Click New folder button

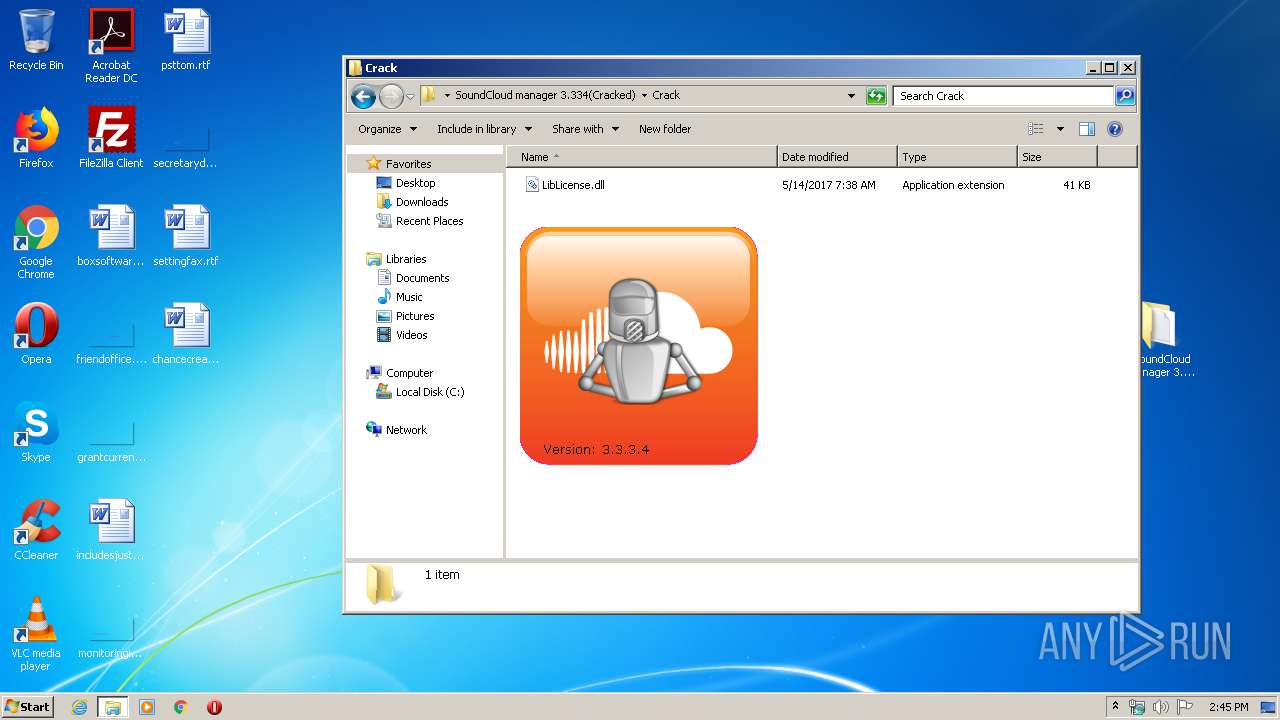tap(665, 129)
